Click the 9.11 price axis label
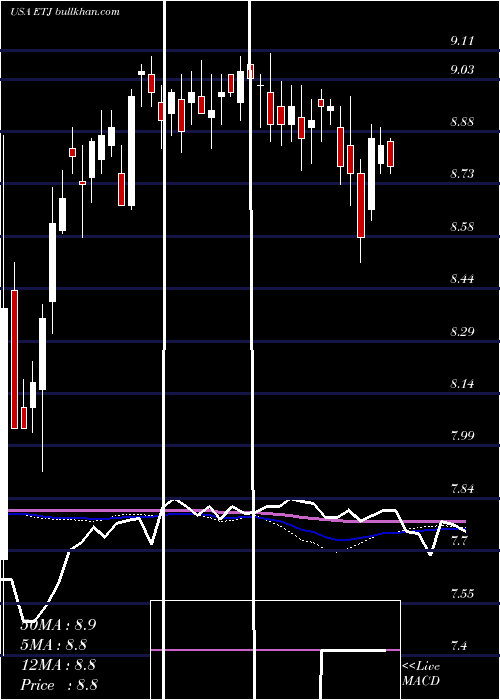This screenshot has height=700, width=500. pos(462,41)
